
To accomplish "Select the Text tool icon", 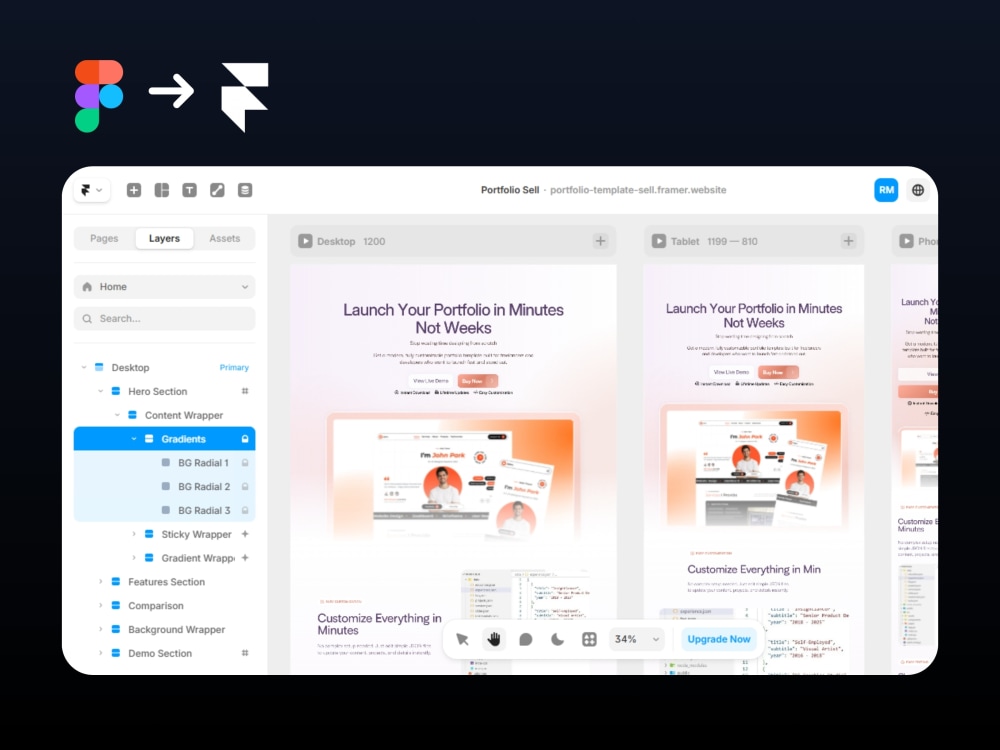I will point(189,190).
